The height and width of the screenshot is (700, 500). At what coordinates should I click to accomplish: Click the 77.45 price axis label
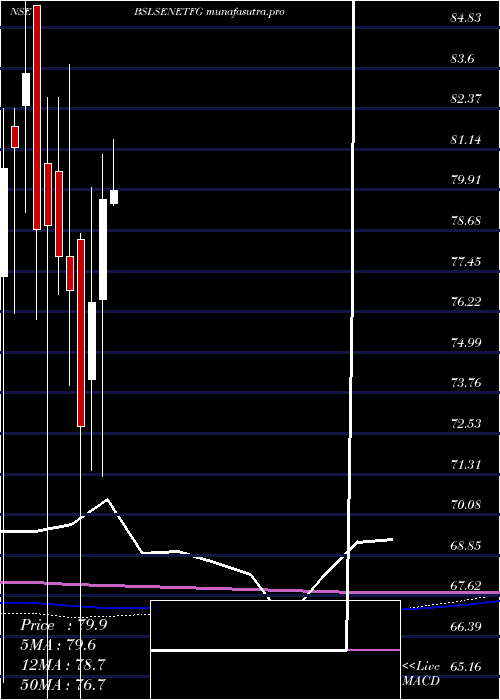(x=466, y=261)
